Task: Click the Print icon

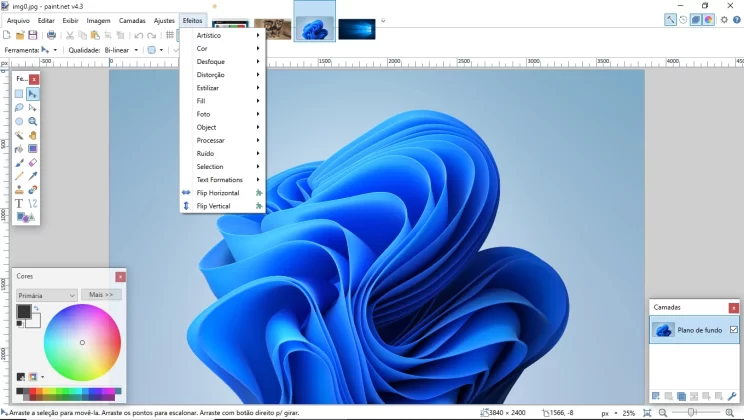Action: point(51,35)
